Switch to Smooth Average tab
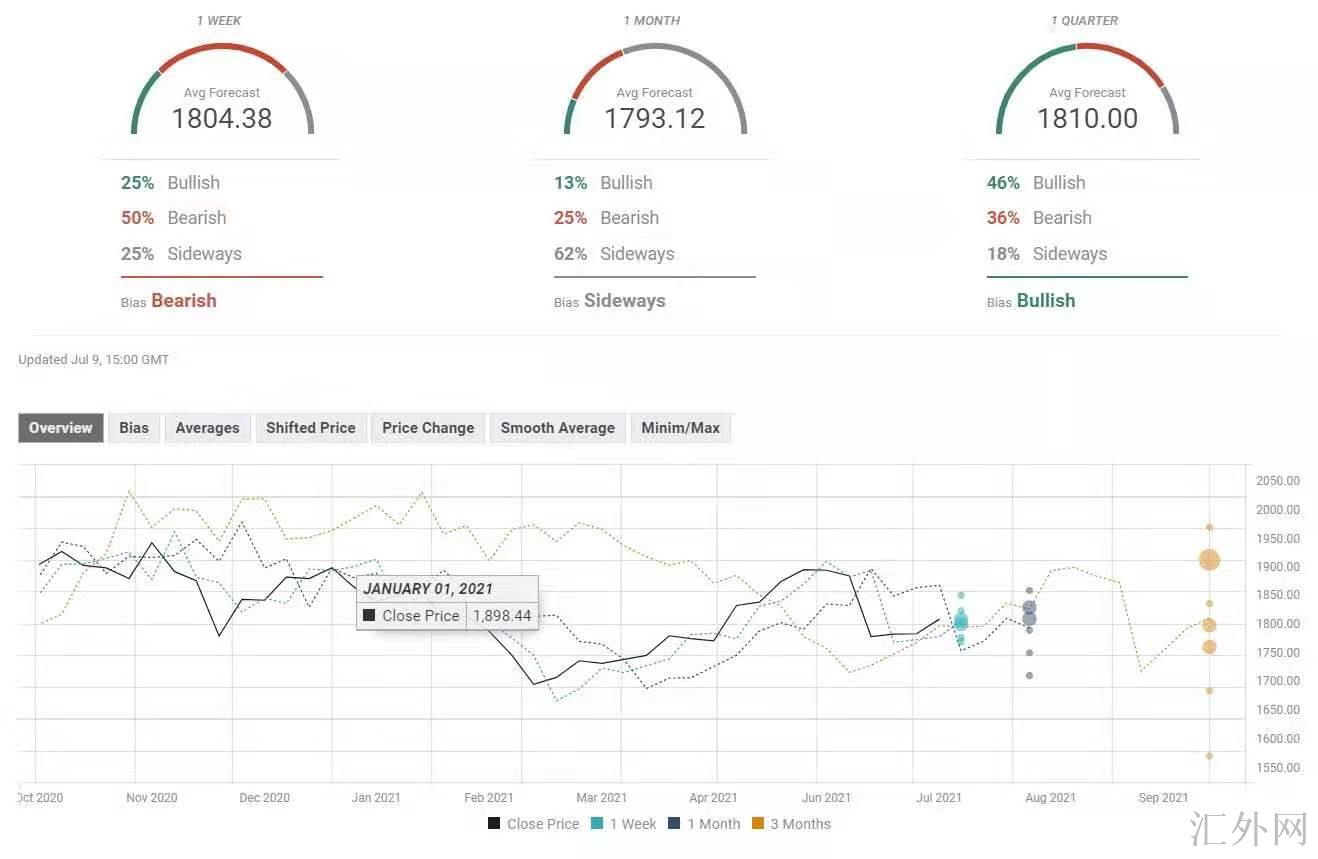Viewport: 1318px width, 859px height. [557, 428]
